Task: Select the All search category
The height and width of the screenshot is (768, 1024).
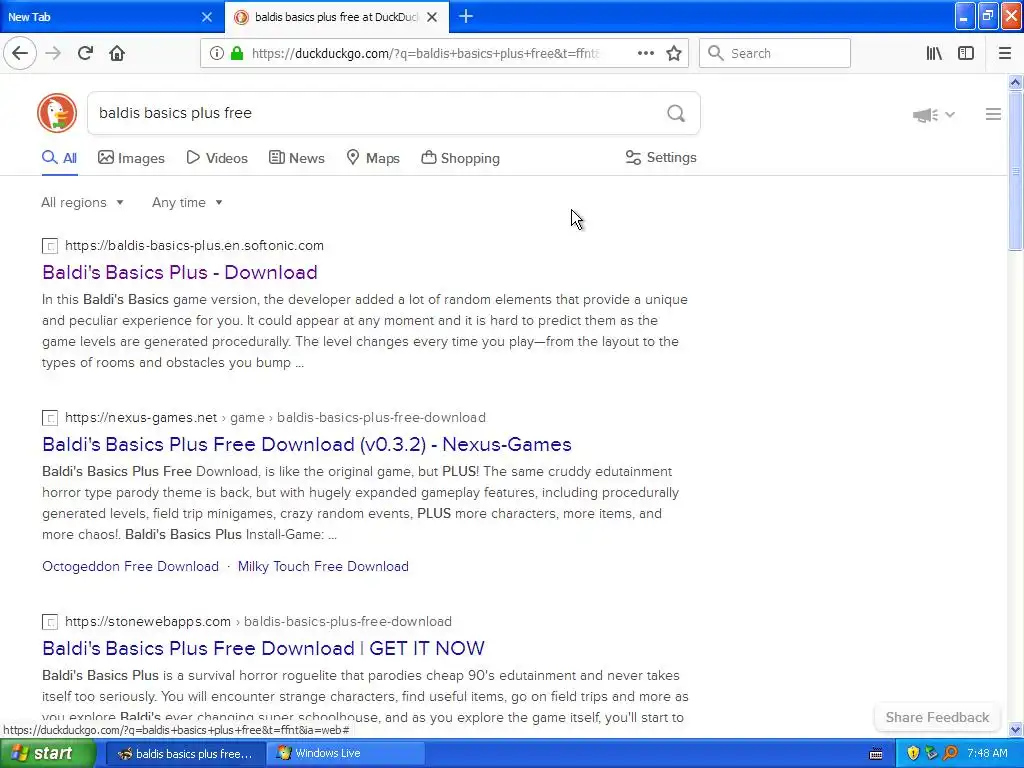Action: 59,158
